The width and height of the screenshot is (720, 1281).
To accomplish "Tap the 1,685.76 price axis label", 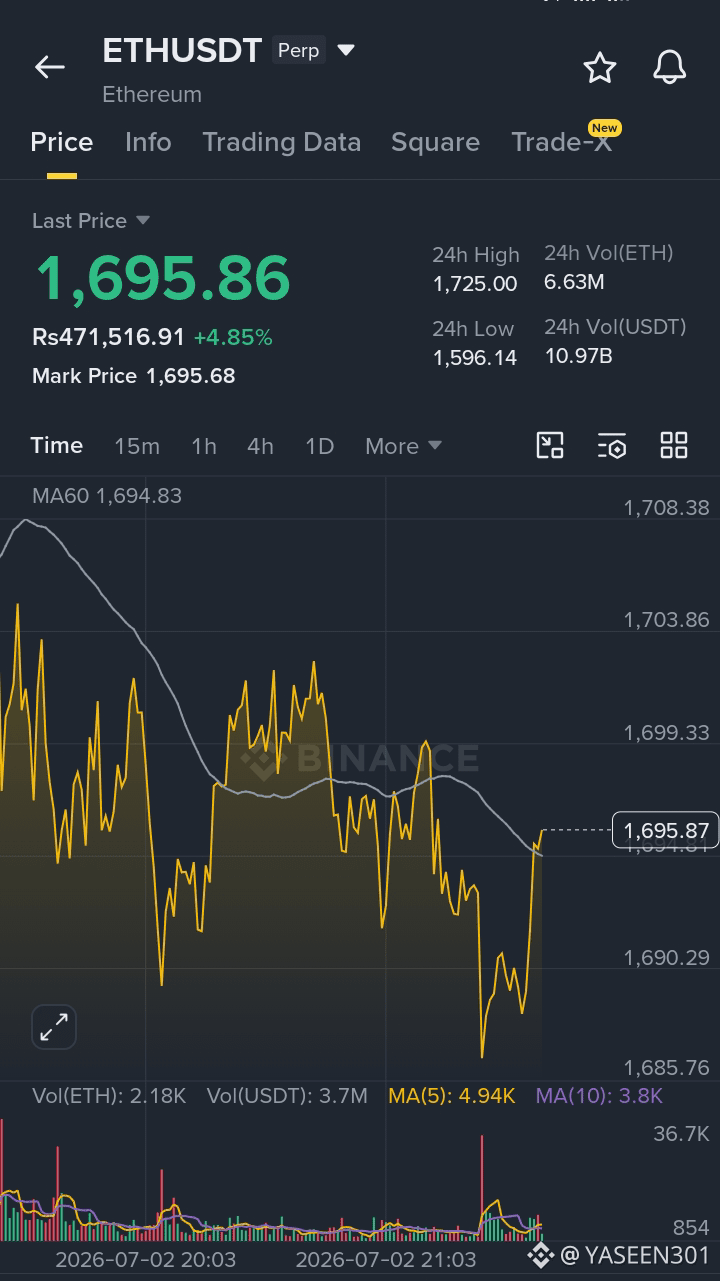I will (666, 1068).
